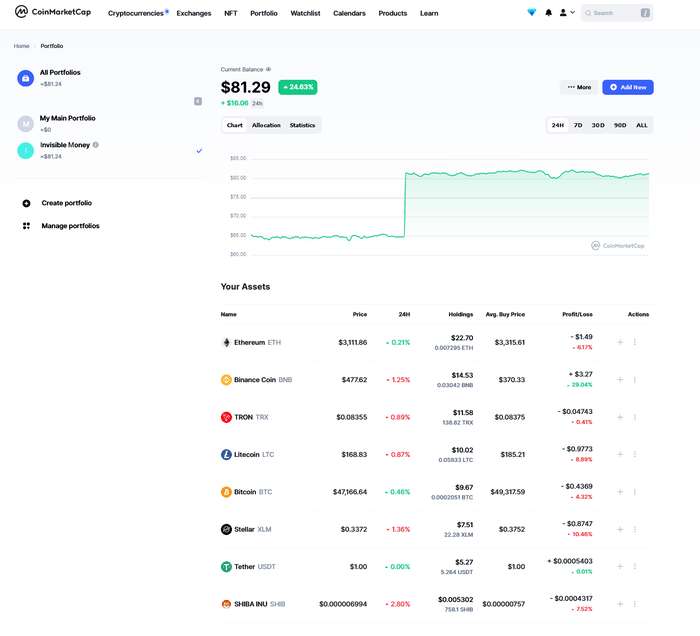
Task: Click the Add New button
Action: (x=628, y=87)
